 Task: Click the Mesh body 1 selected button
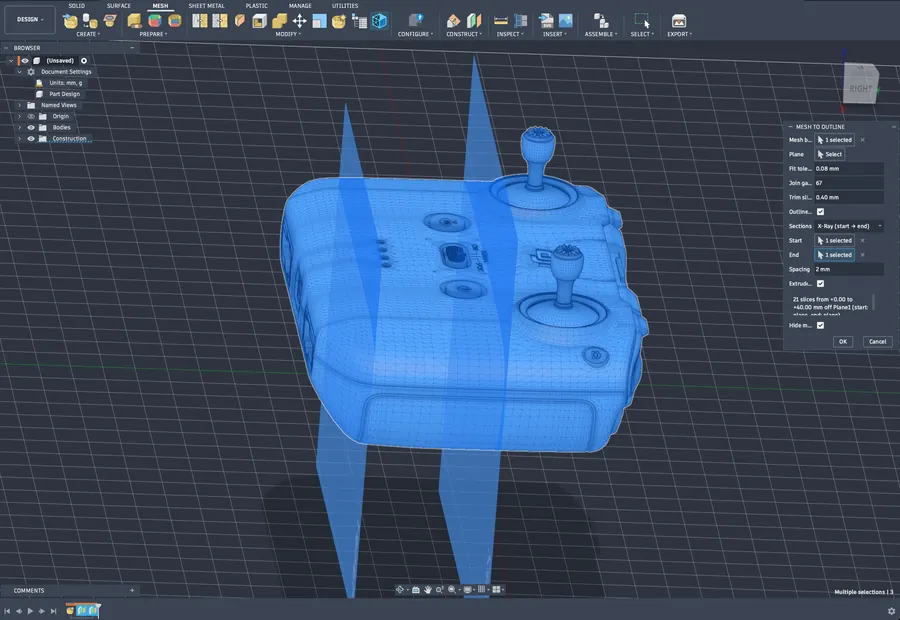pyautogui.click(x=835, y=140)
